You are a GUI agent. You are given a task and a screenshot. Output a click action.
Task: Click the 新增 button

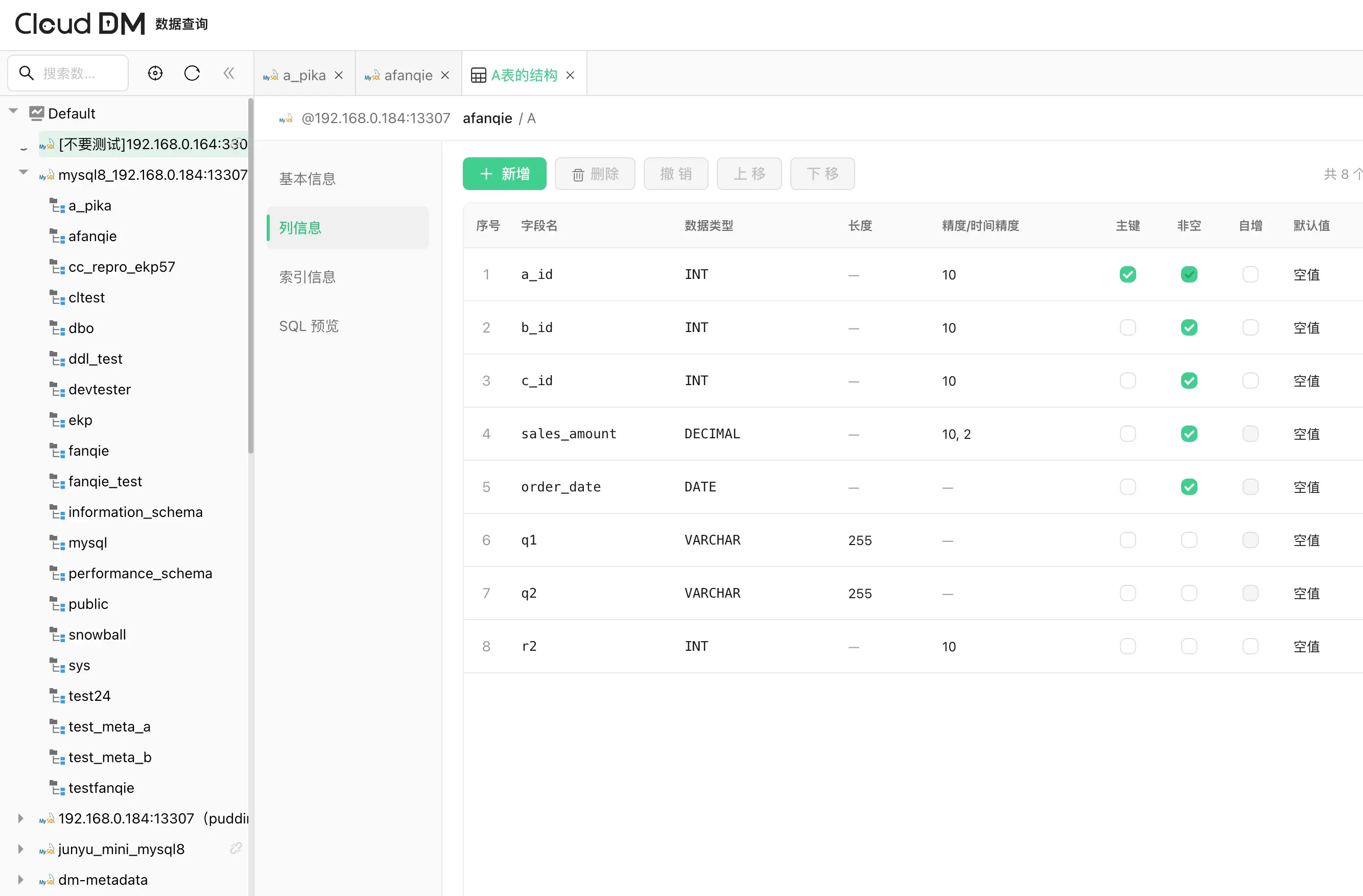504,174
